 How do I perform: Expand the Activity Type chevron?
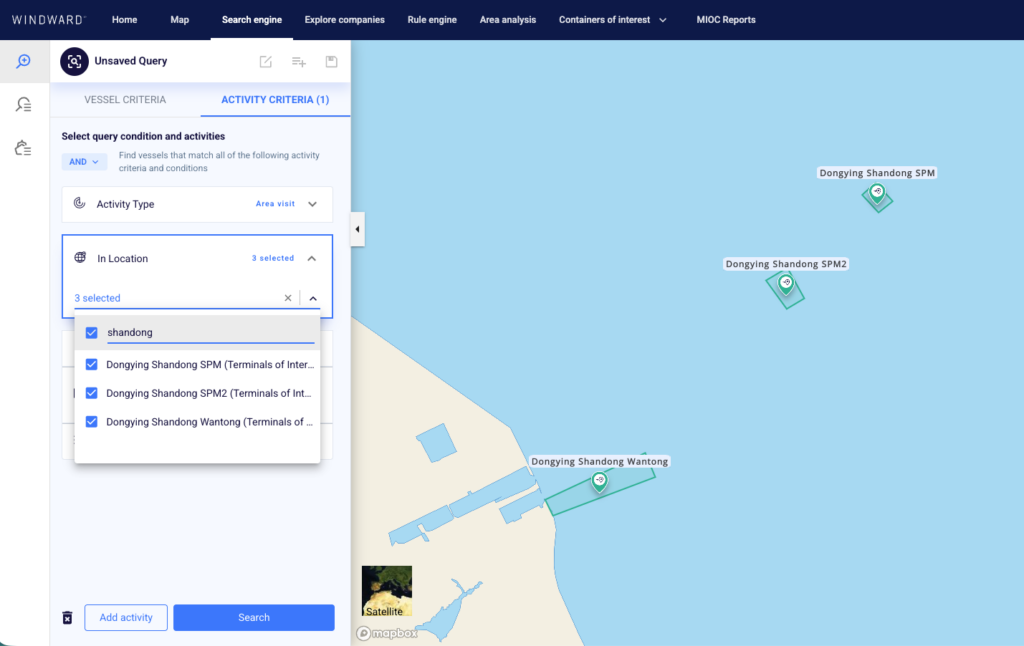tap(313, 204)
